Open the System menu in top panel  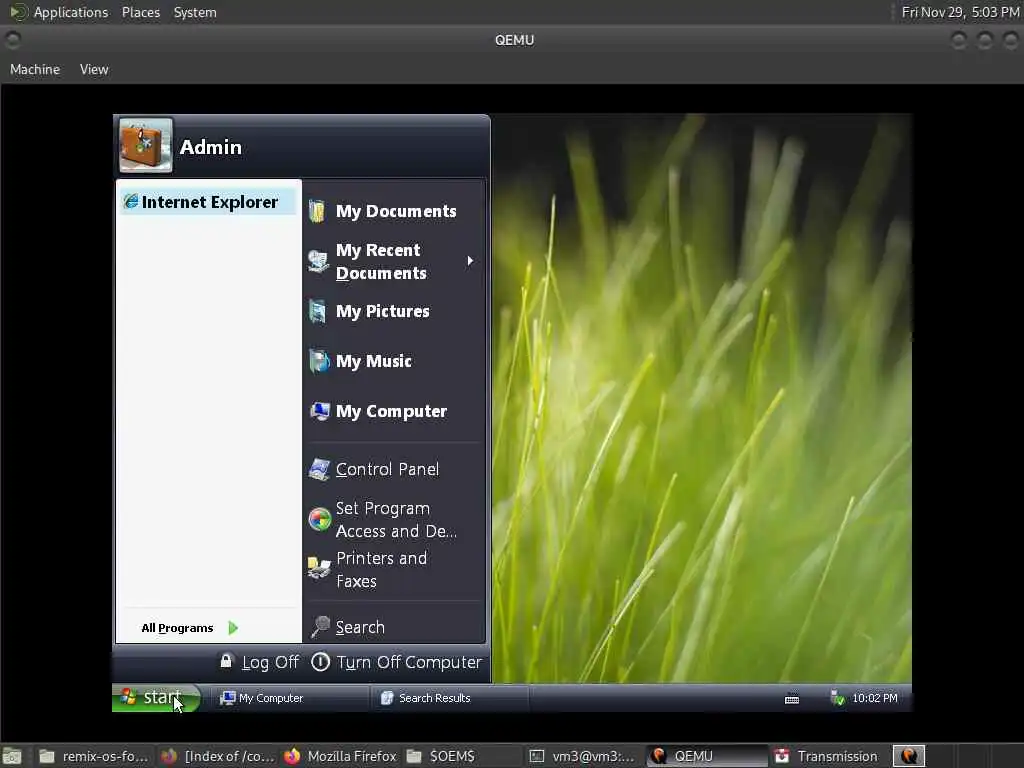tap(195, 12)
